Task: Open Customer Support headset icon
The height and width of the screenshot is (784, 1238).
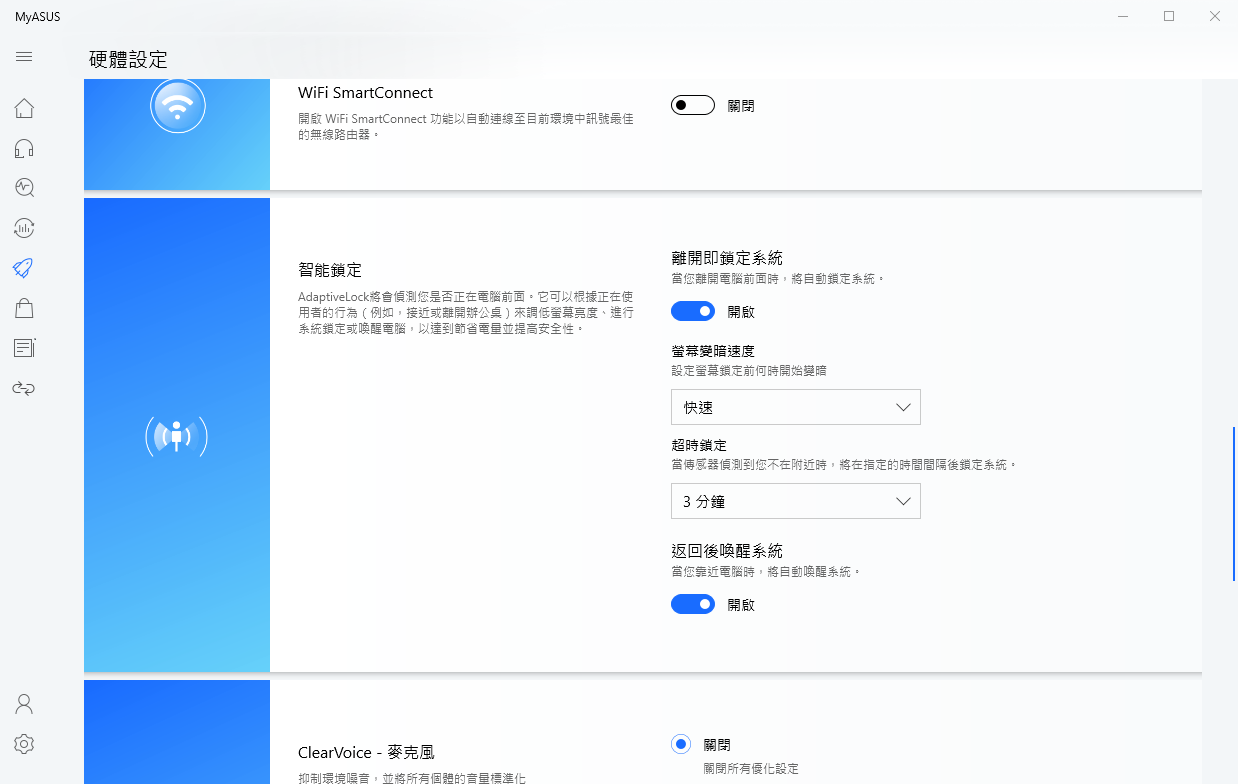Action: pyautogui.click(x=24, y=149)
